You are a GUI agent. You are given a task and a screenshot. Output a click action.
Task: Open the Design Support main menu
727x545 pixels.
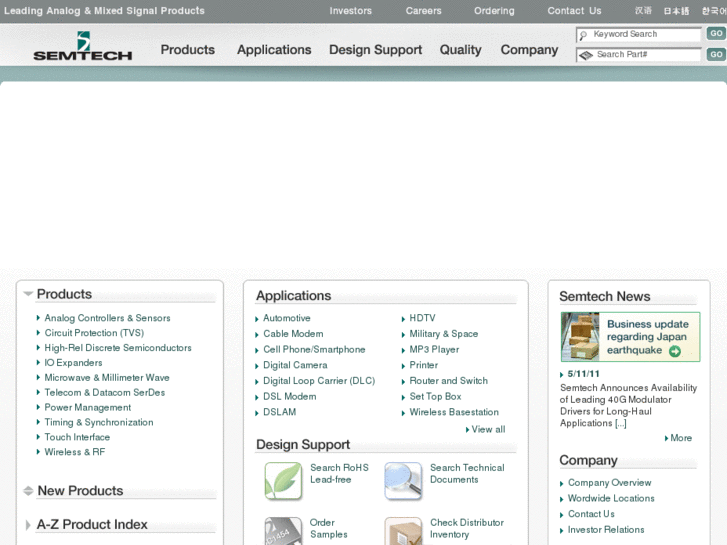[375, 50]
